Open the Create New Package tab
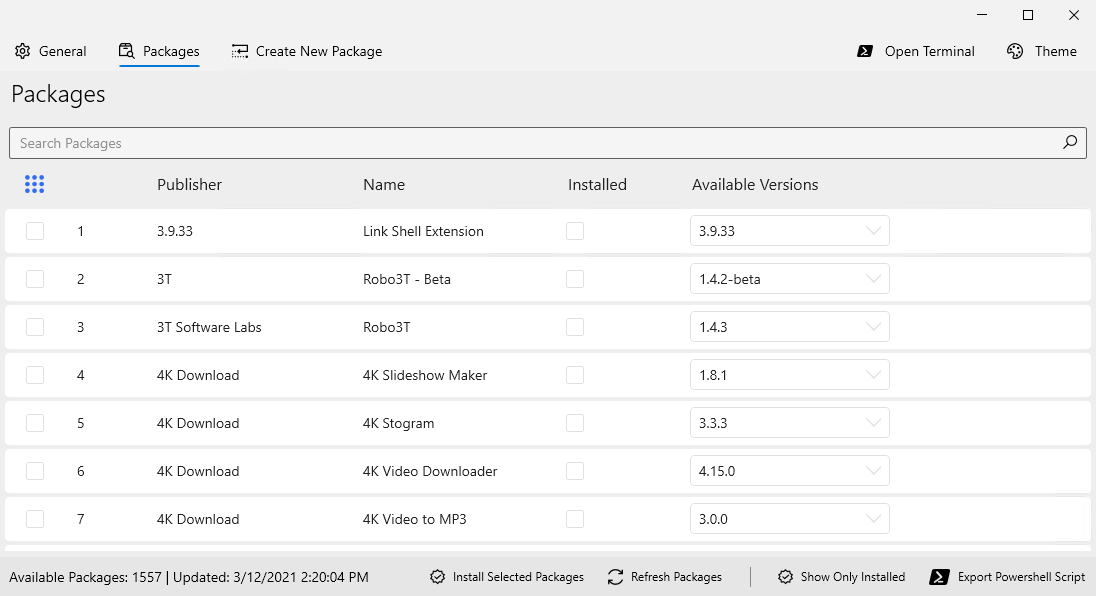Screen dimensions: 1096x596 pyautogui.click(x=307, y=51)
